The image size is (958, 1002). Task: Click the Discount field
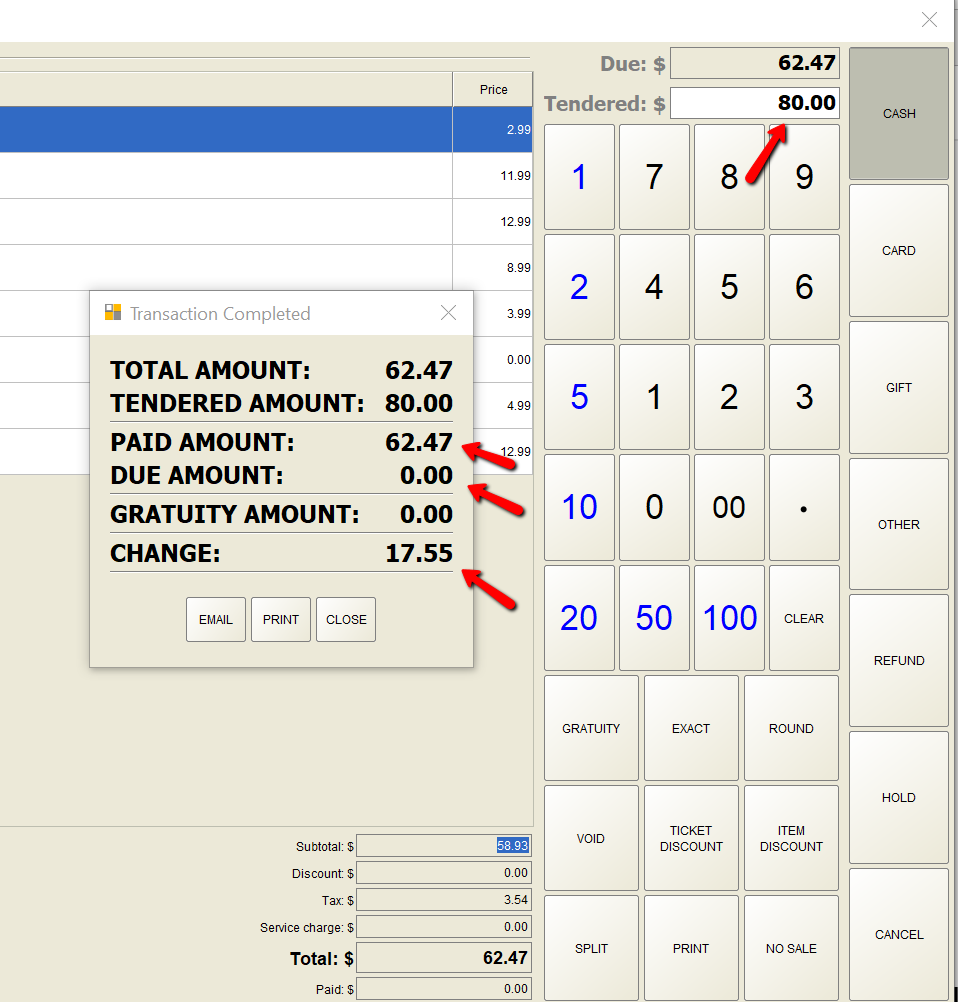[x=444, y=872]
